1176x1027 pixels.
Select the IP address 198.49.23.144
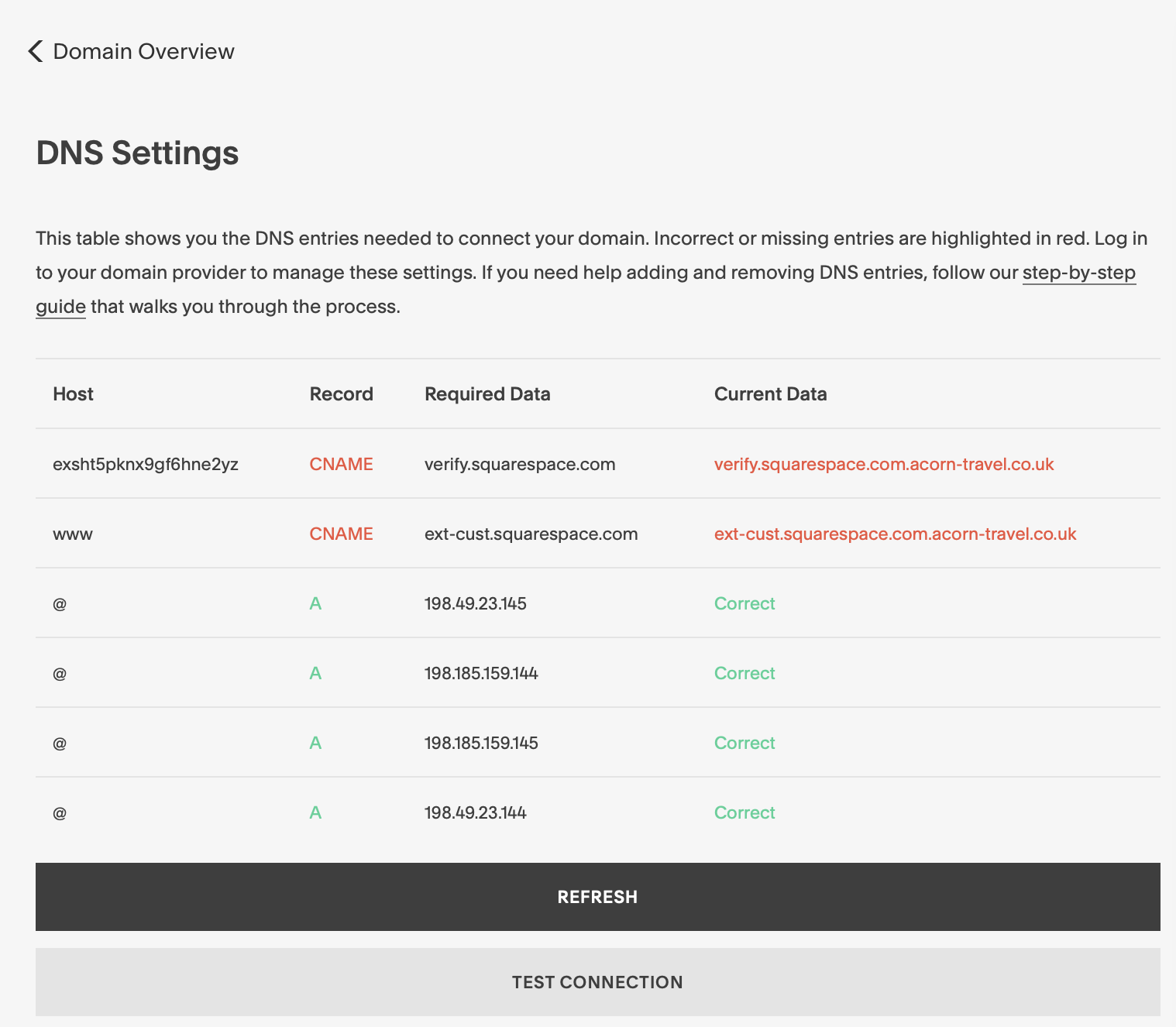coord(475,812)
